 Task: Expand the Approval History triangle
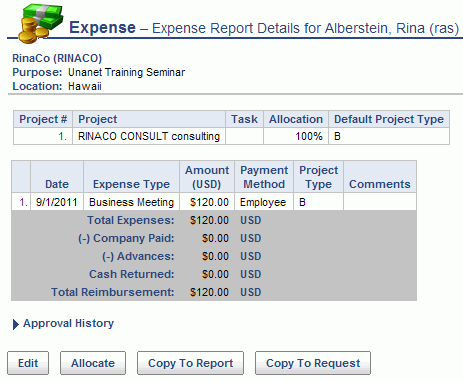coord(16,324)
